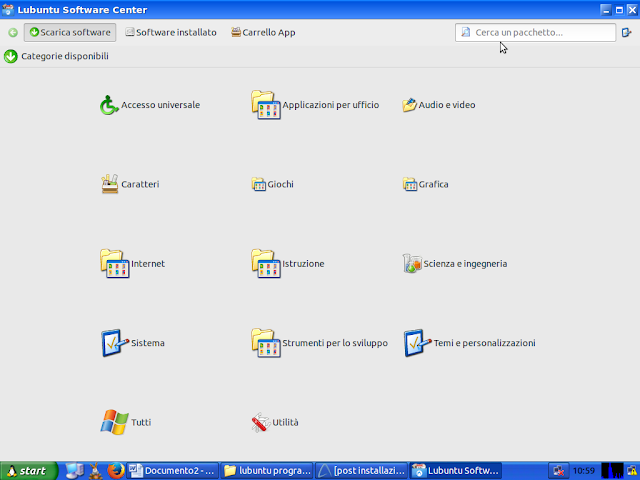
Task: Switch to Scarica software tab
Action: (70, 32)
